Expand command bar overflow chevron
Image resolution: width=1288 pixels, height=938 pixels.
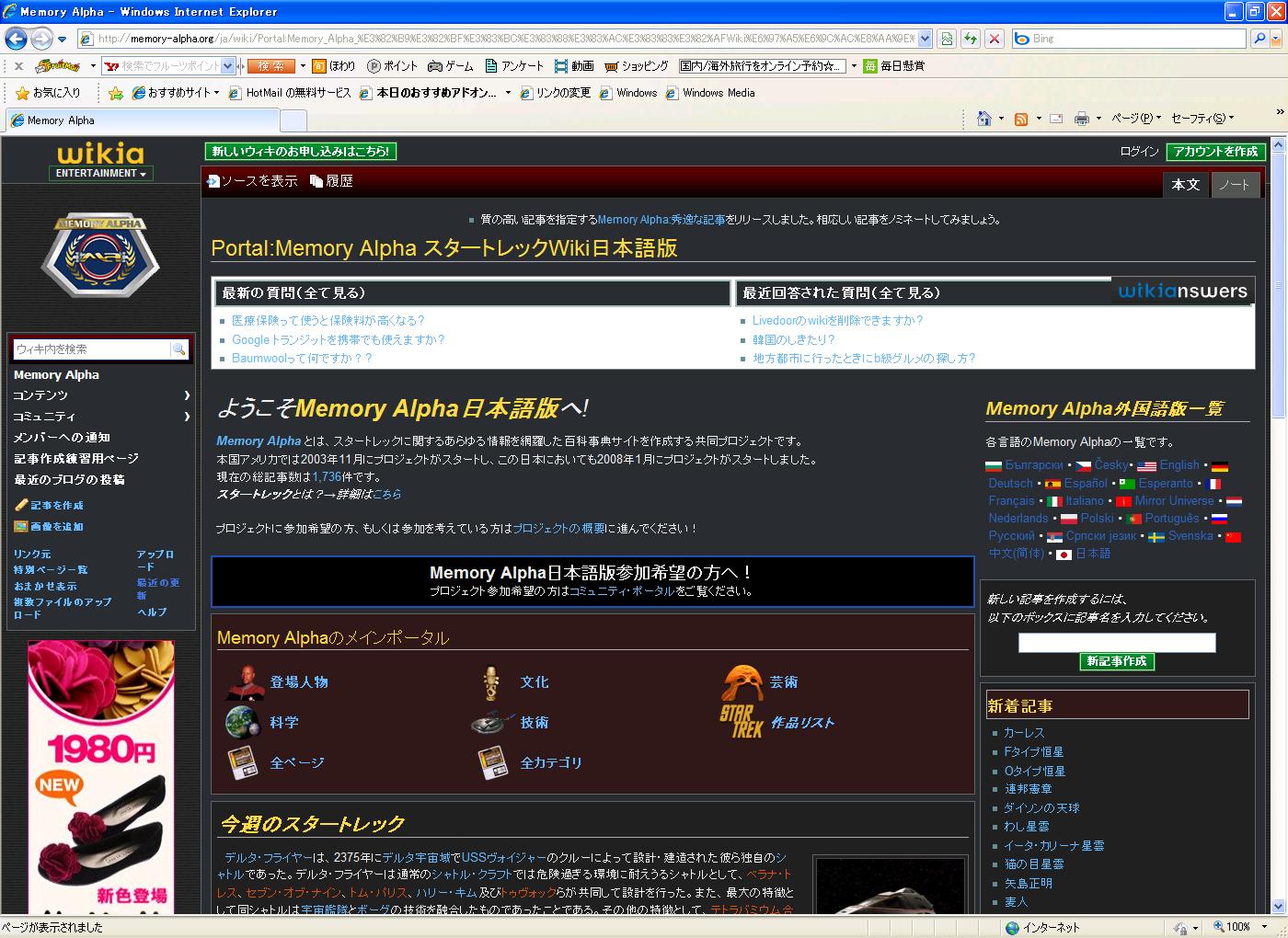[1279, 113]
